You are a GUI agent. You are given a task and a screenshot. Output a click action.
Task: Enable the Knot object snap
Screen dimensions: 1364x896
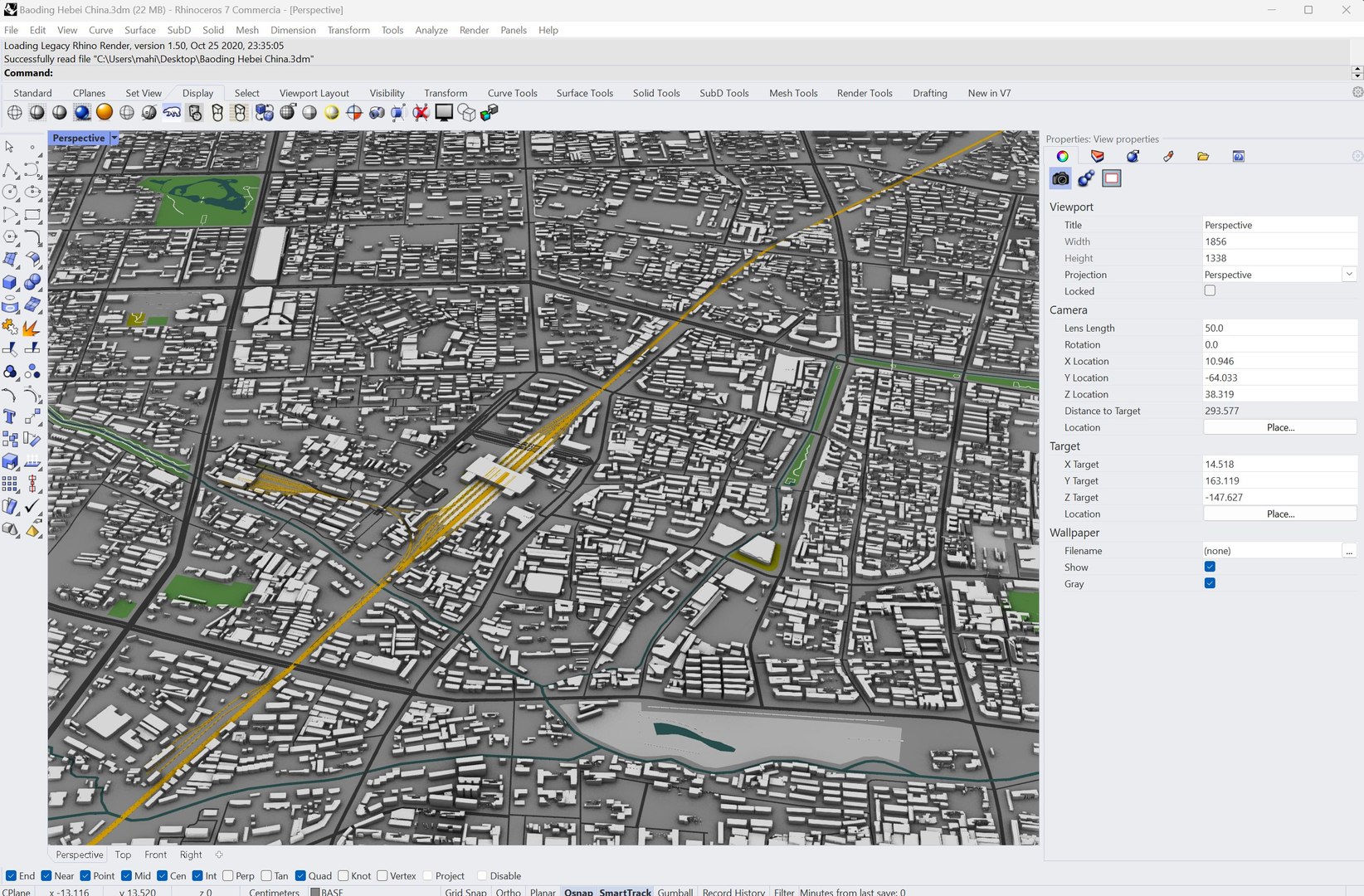click(x=343, y=875)
